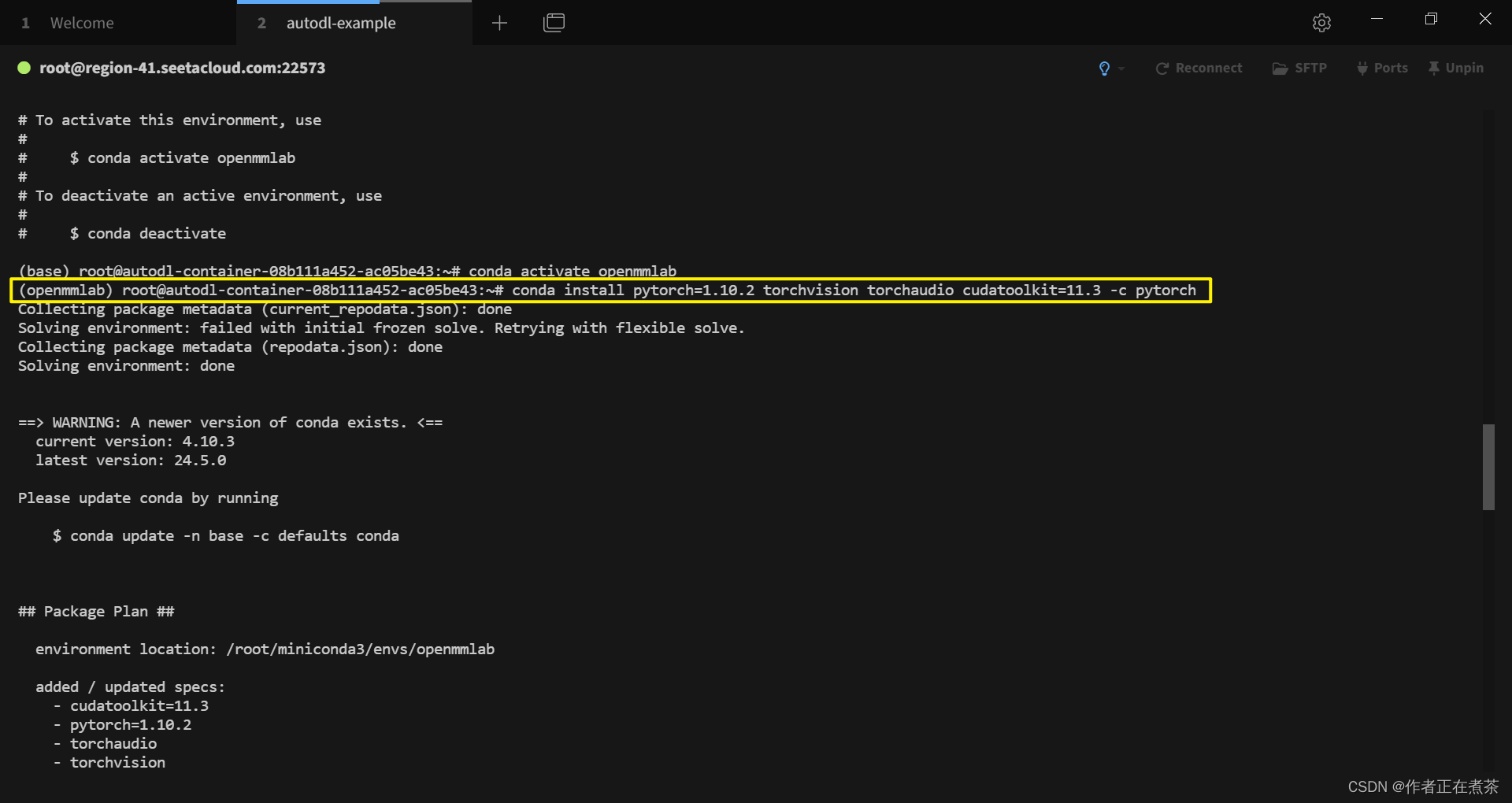1512x803 pixels.
Task: Click the lightbulb hints icon
Action: [1104, 68]
